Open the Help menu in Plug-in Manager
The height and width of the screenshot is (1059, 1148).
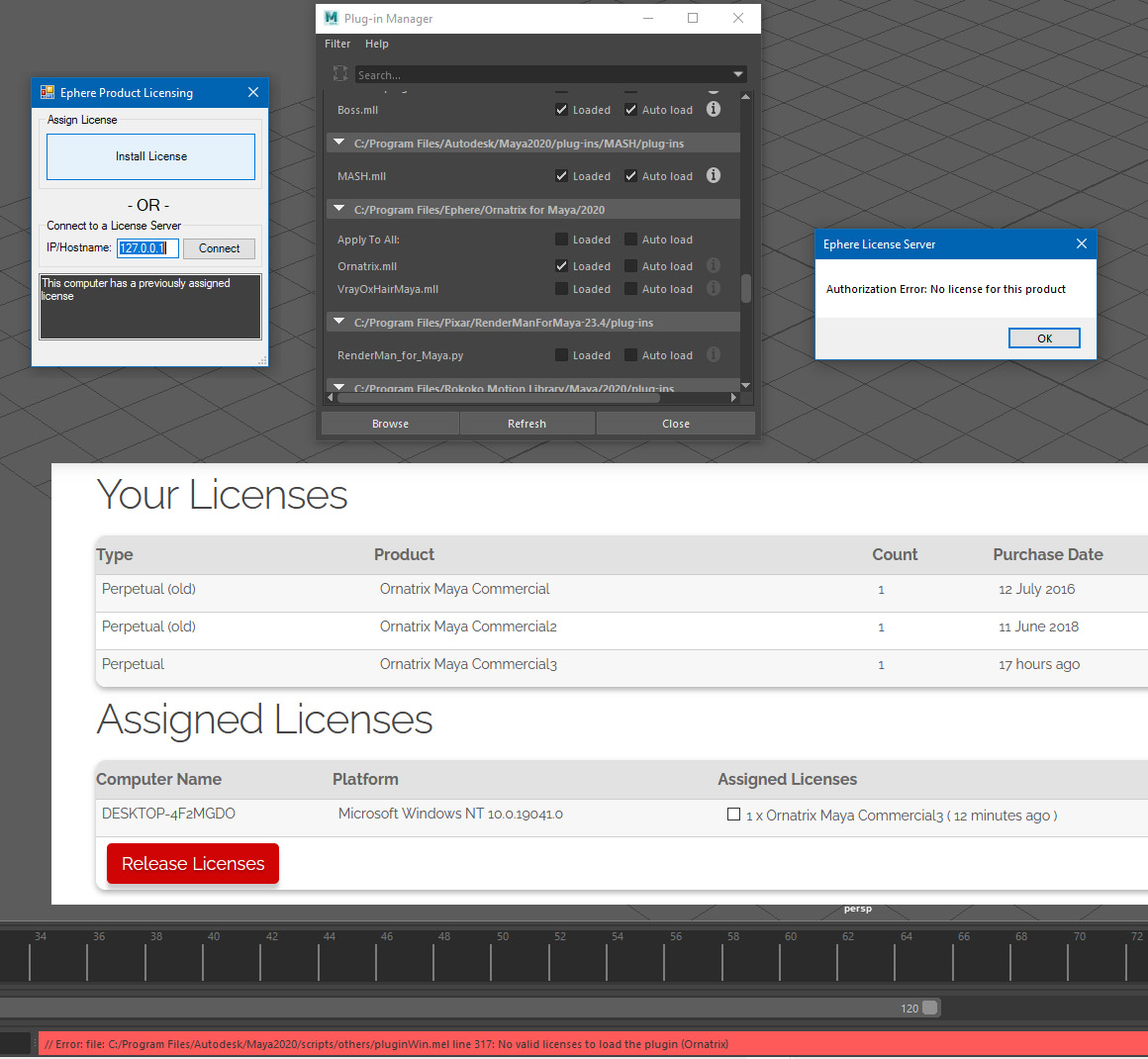point(376,44)
